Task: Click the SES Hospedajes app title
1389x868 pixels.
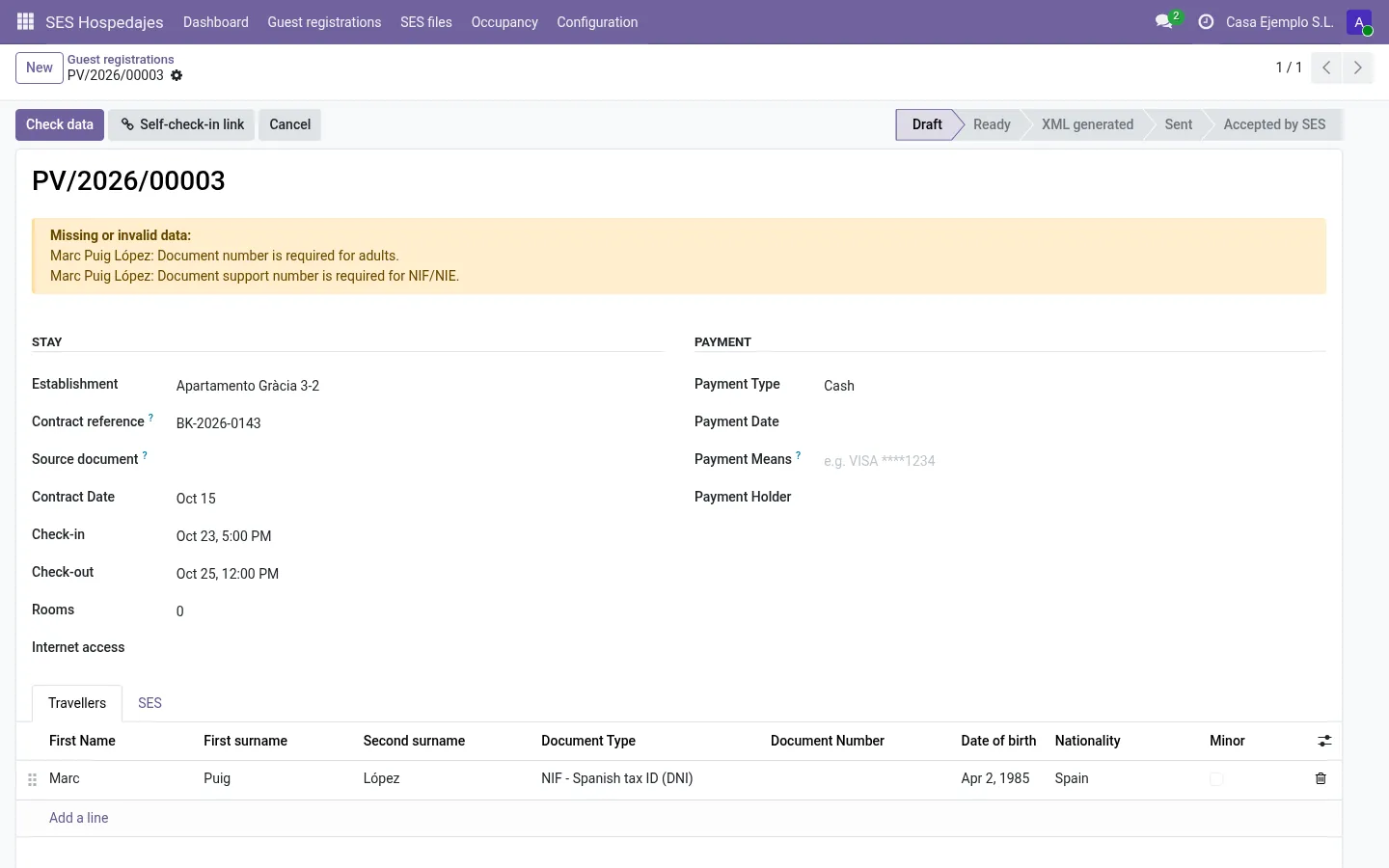Action: point(104,22)
